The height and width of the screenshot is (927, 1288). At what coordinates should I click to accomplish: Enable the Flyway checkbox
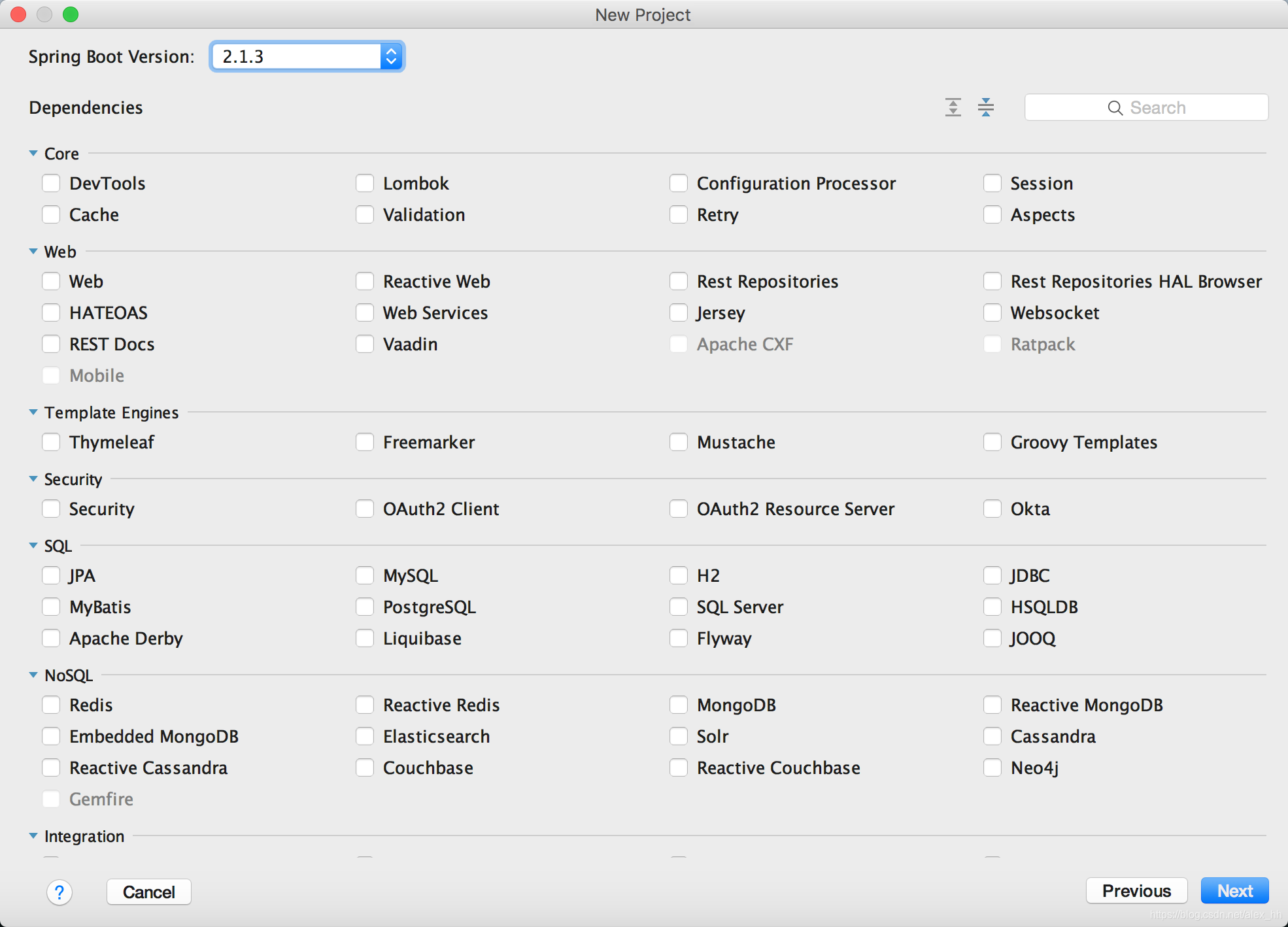click(x=679, y=638)
